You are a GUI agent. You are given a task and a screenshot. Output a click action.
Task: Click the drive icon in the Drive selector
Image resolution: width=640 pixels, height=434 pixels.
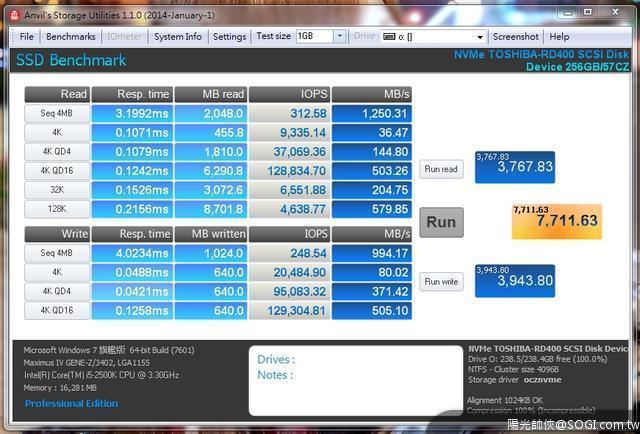tap(388, 37)
